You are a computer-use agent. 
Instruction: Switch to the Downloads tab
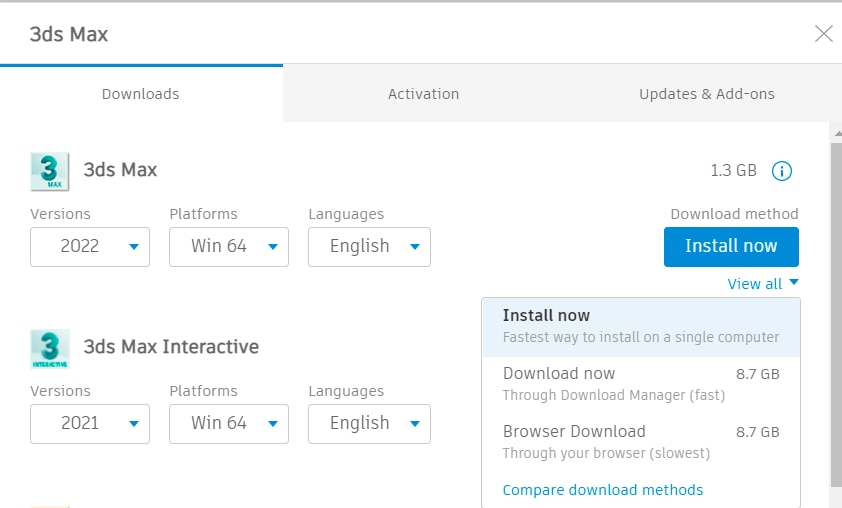click(x=141, y=94)
